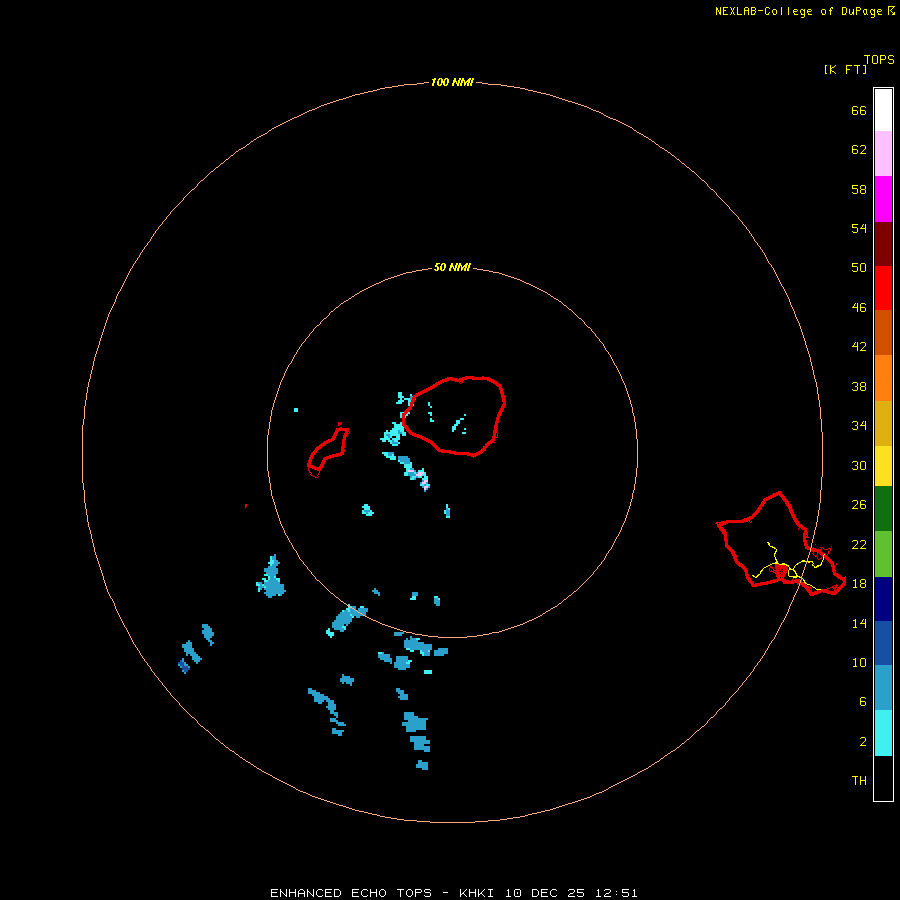Click the legend value '26'
The image size is (900, 900).
[x=859, y=505]
